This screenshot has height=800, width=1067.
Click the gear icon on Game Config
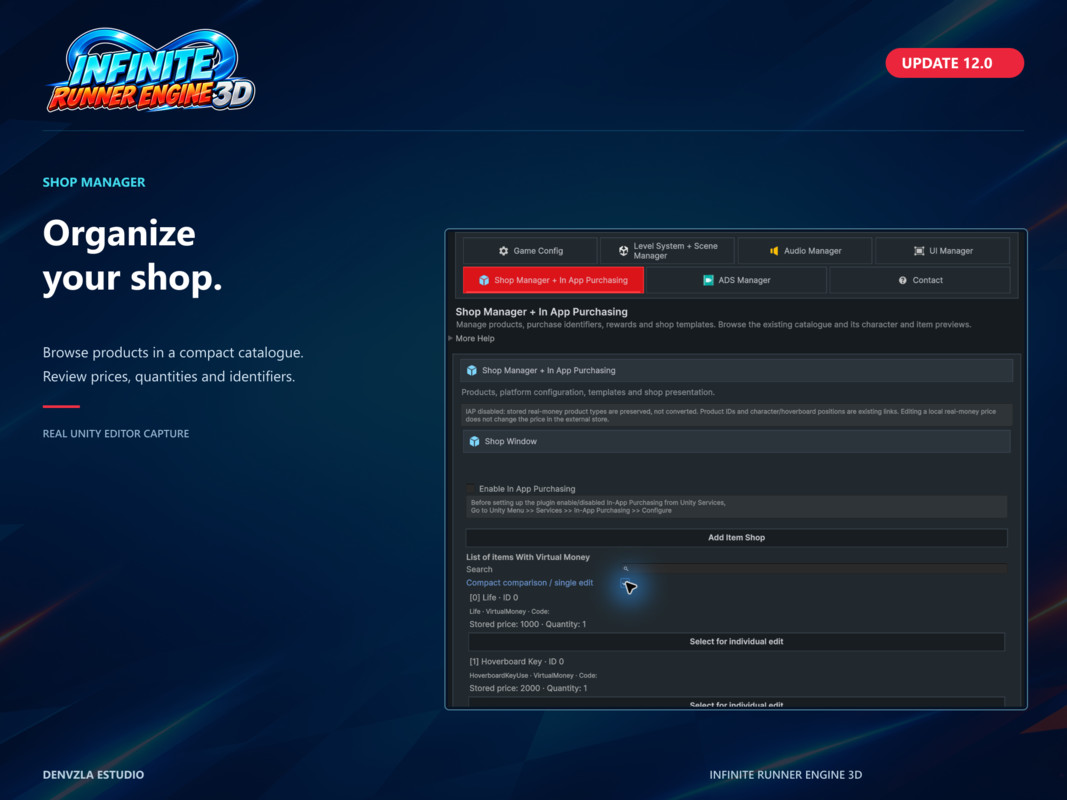click(504, 251)
